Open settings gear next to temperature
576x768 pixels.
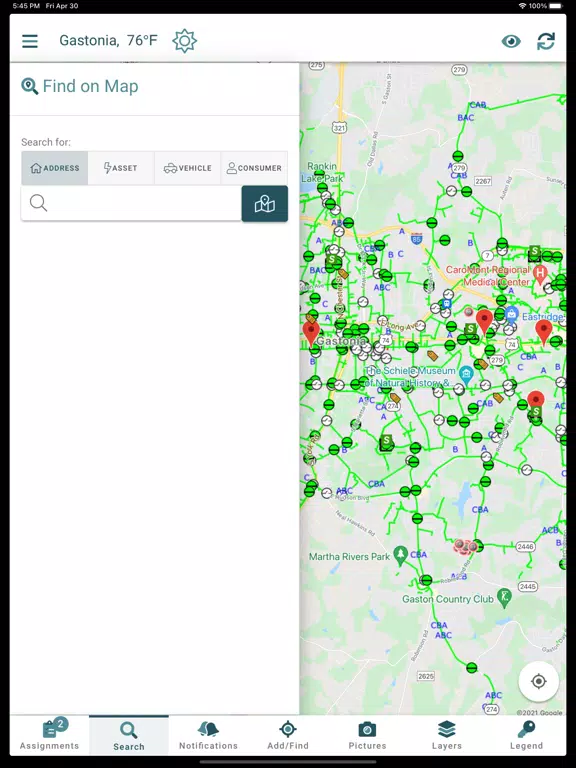185,41
